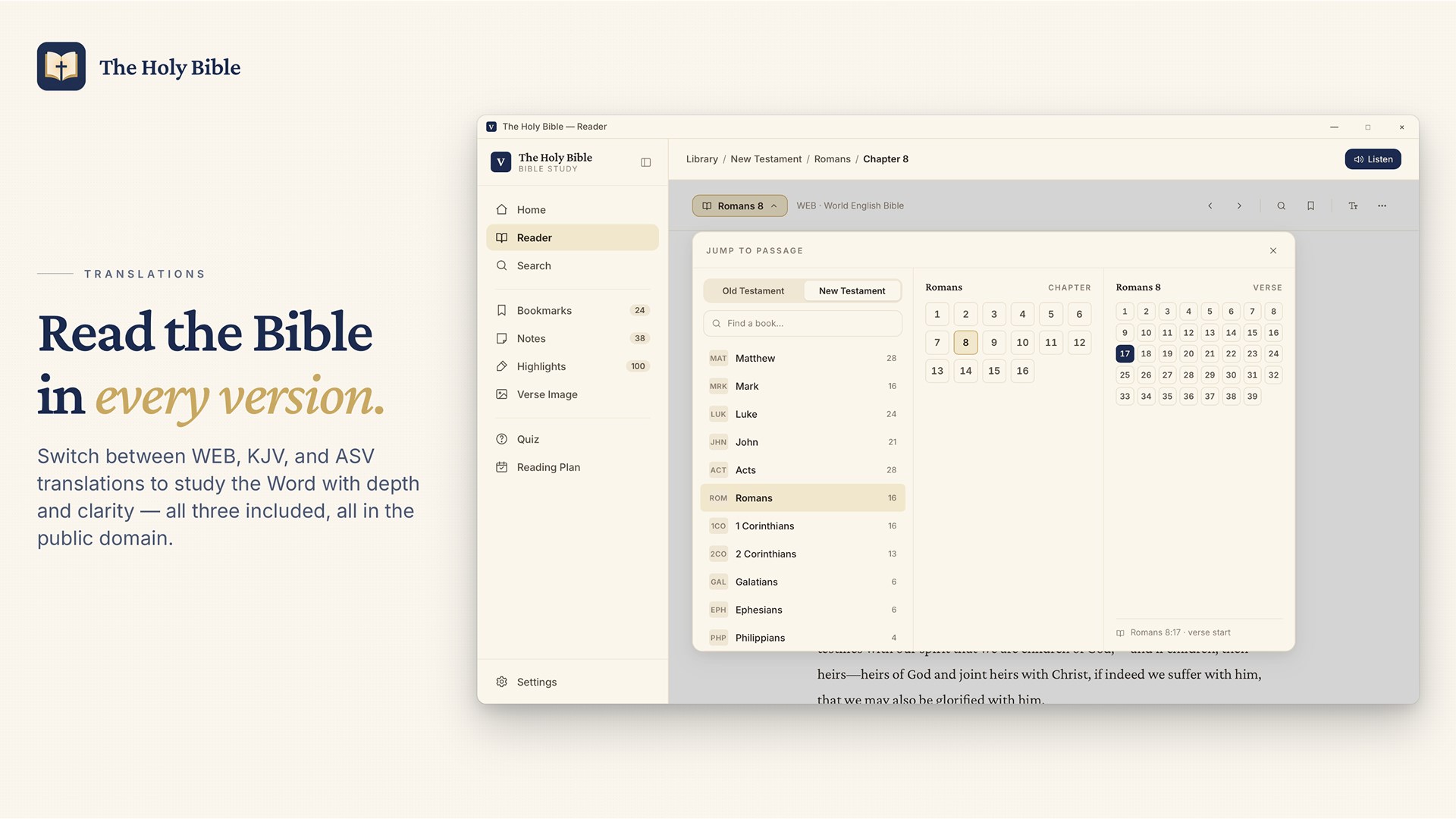Click the Listen button
The image size is (1456, 819).
1373,159
